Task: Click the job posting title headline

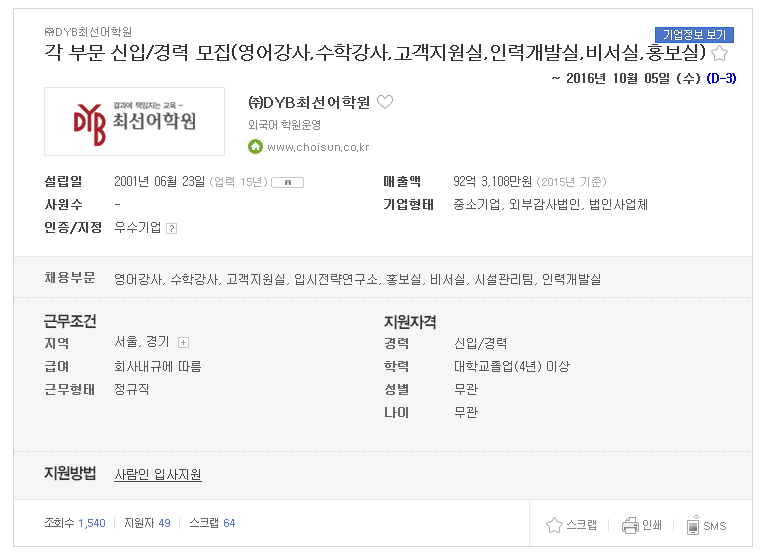Action: [x=375, y=52]
